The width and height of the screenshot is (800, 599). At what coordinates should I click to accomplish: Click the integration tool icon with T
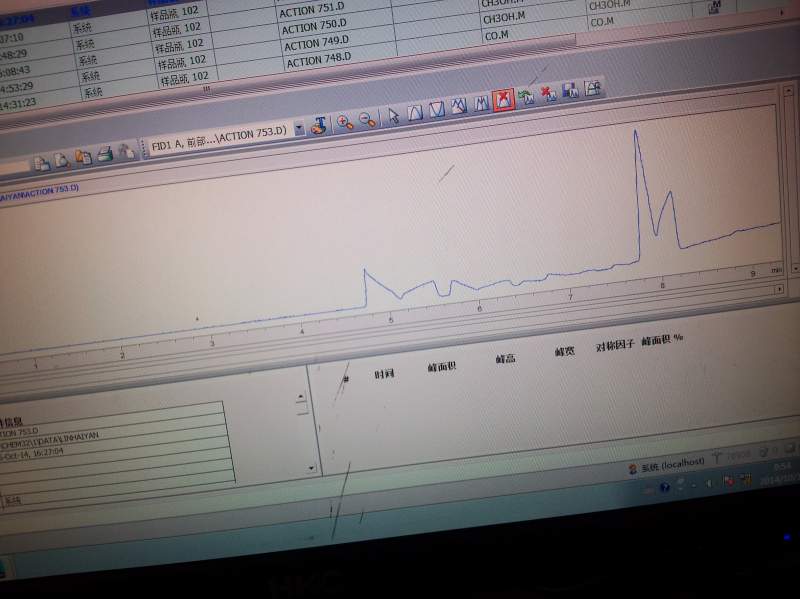(319, 126)
